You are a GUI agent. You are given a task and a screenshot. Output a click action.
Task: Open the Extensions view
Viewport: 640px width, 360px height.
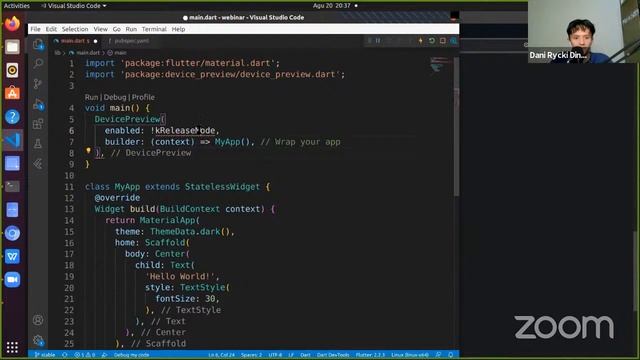38,124
